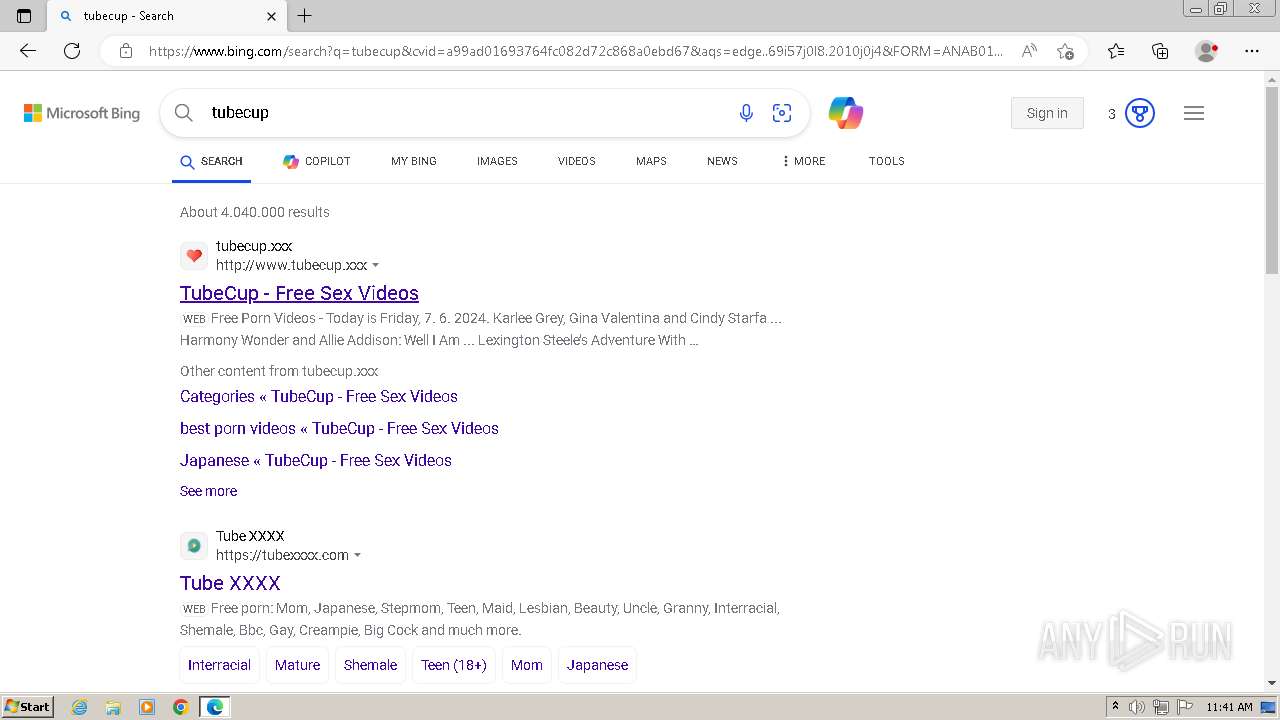
Task: Click the browser back arrow
Action: coord(28,51)
